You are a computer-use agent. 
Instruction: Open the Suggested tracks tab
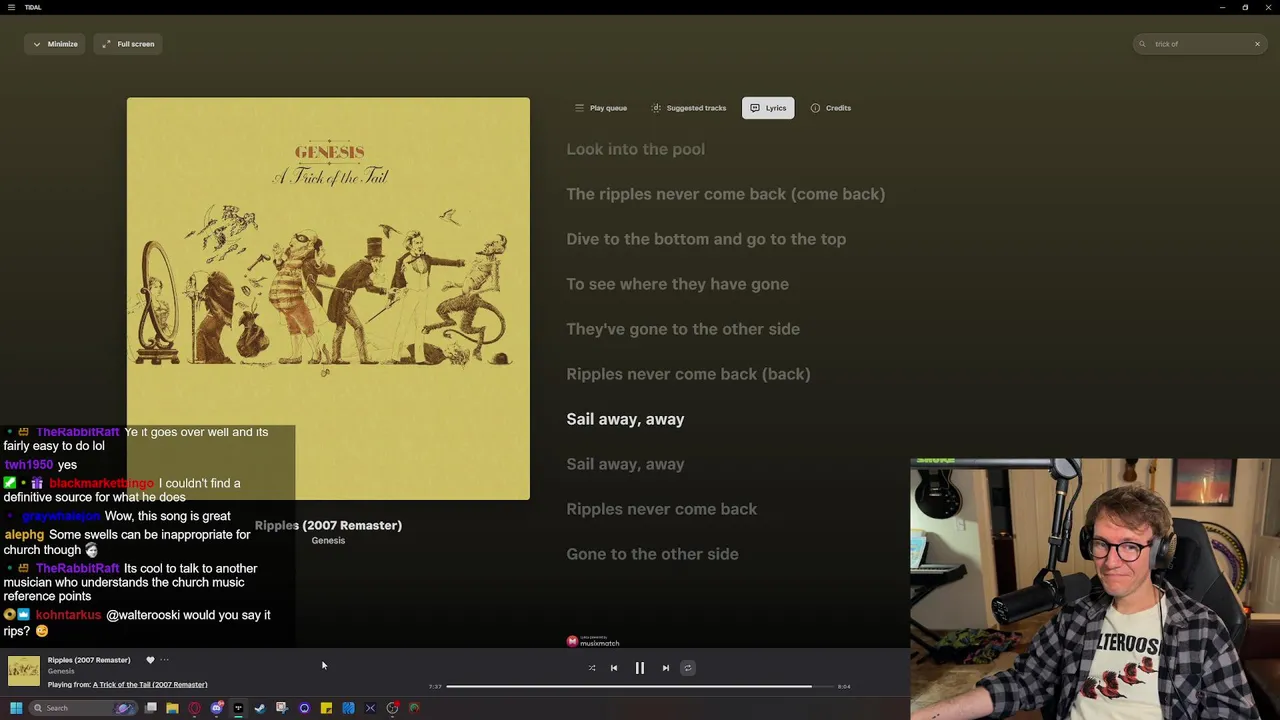(689, 108)
